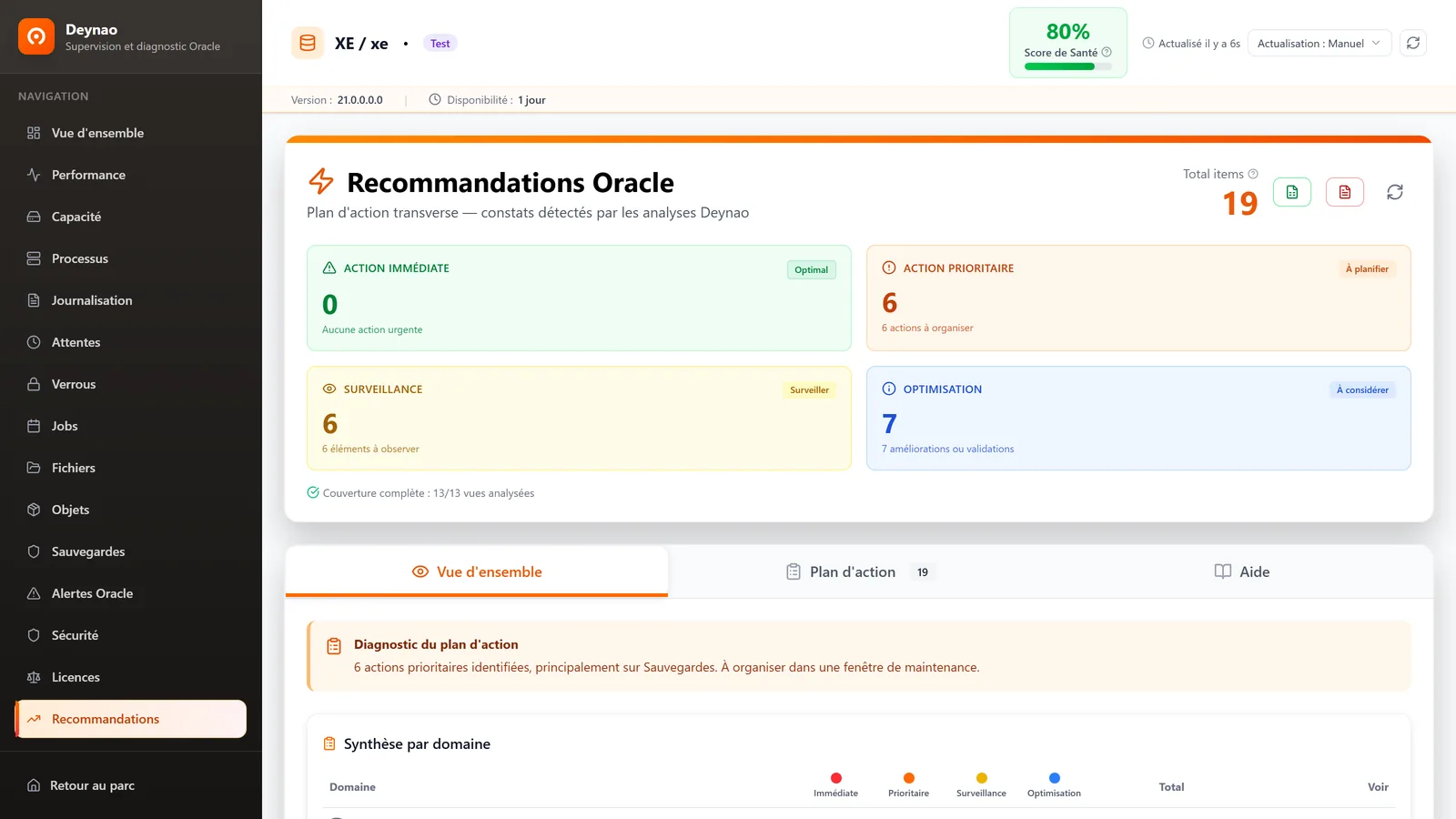Click the Score de Santé help icon

(x=1107, y=52)
